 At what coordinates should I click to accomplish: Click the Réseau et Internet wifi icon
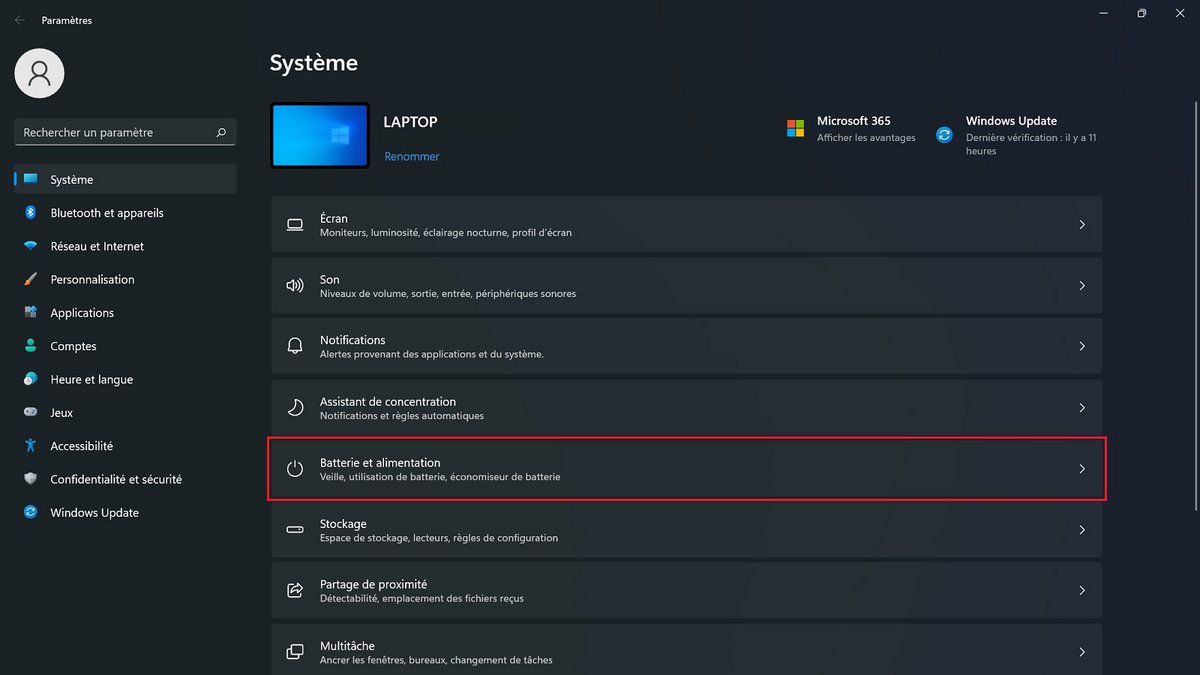point(30,246)
